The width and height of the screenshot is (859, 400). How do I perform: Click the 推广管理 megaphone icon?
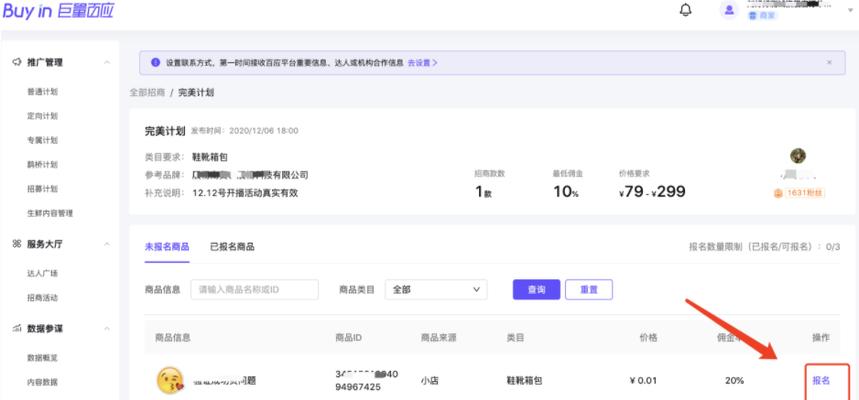[x=16, y=62]
